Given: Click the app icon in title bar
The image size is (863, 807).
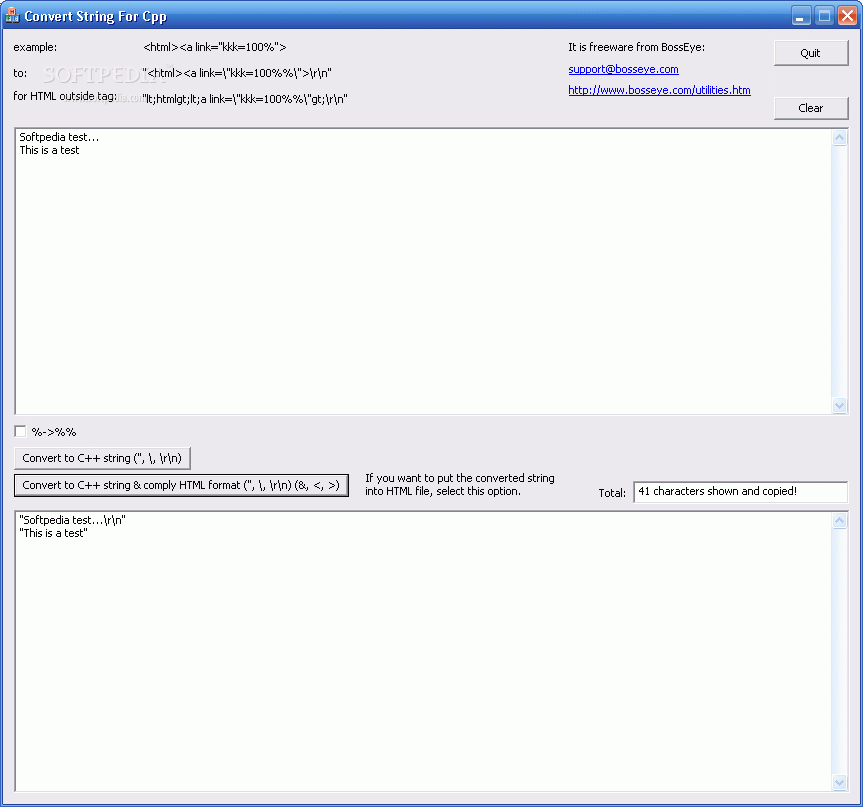Looking at the screenshot, I should pyautogui.click(x=12, y=15).
